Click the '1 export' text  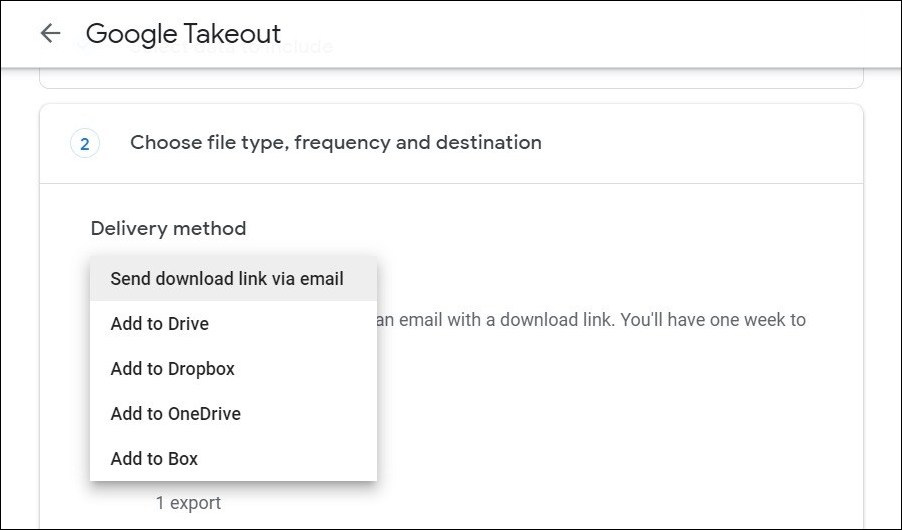pos(188,502)
